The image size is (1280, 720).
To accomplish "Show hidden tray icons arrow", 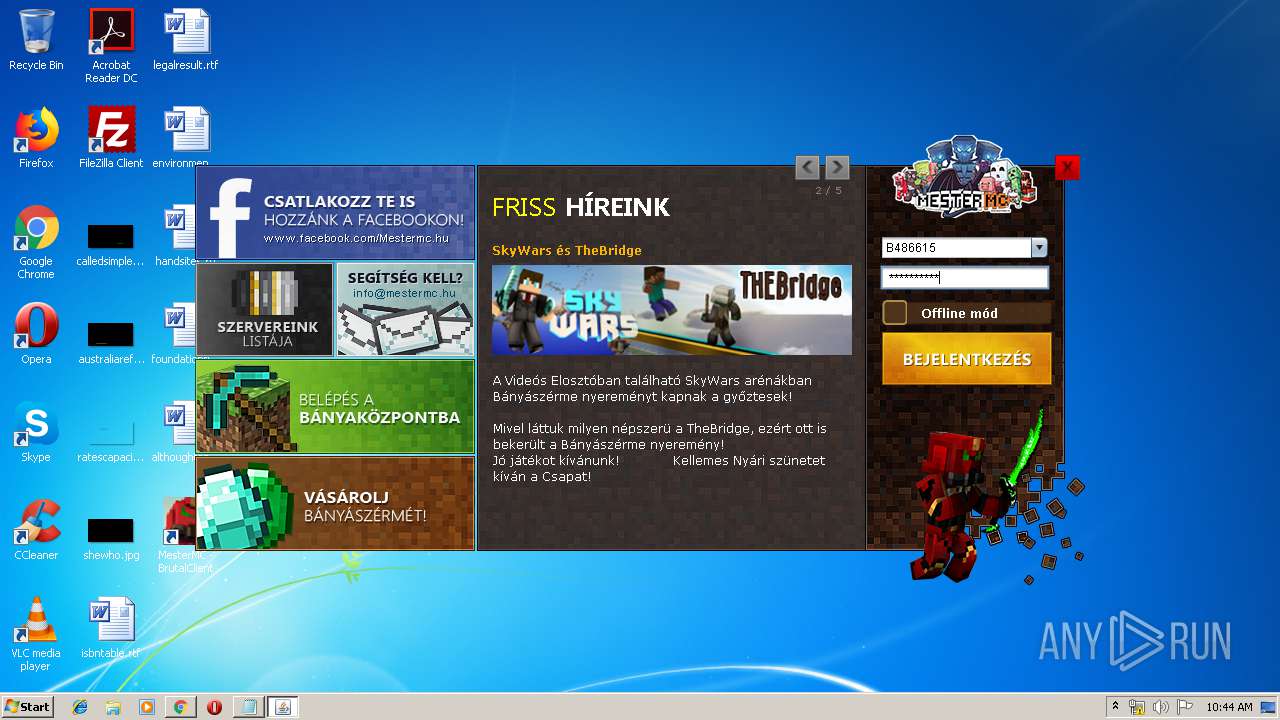I will tap(1115, 707).
